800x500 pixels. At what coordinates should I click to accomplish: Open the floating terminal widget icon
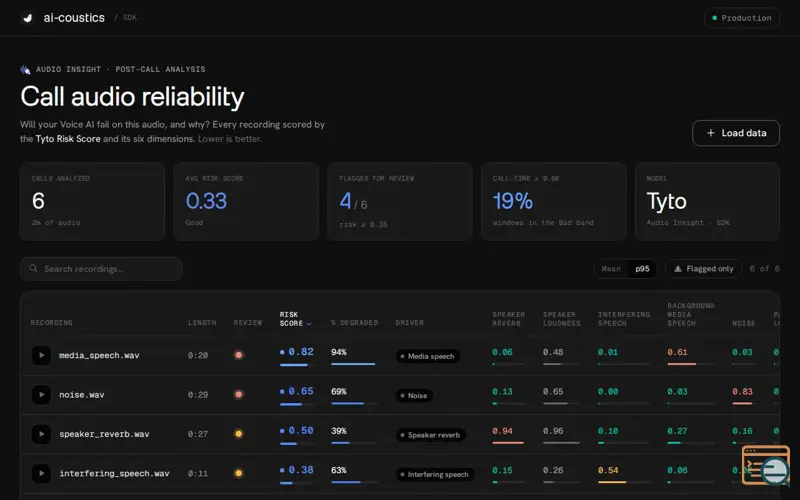tap(766, 465)
